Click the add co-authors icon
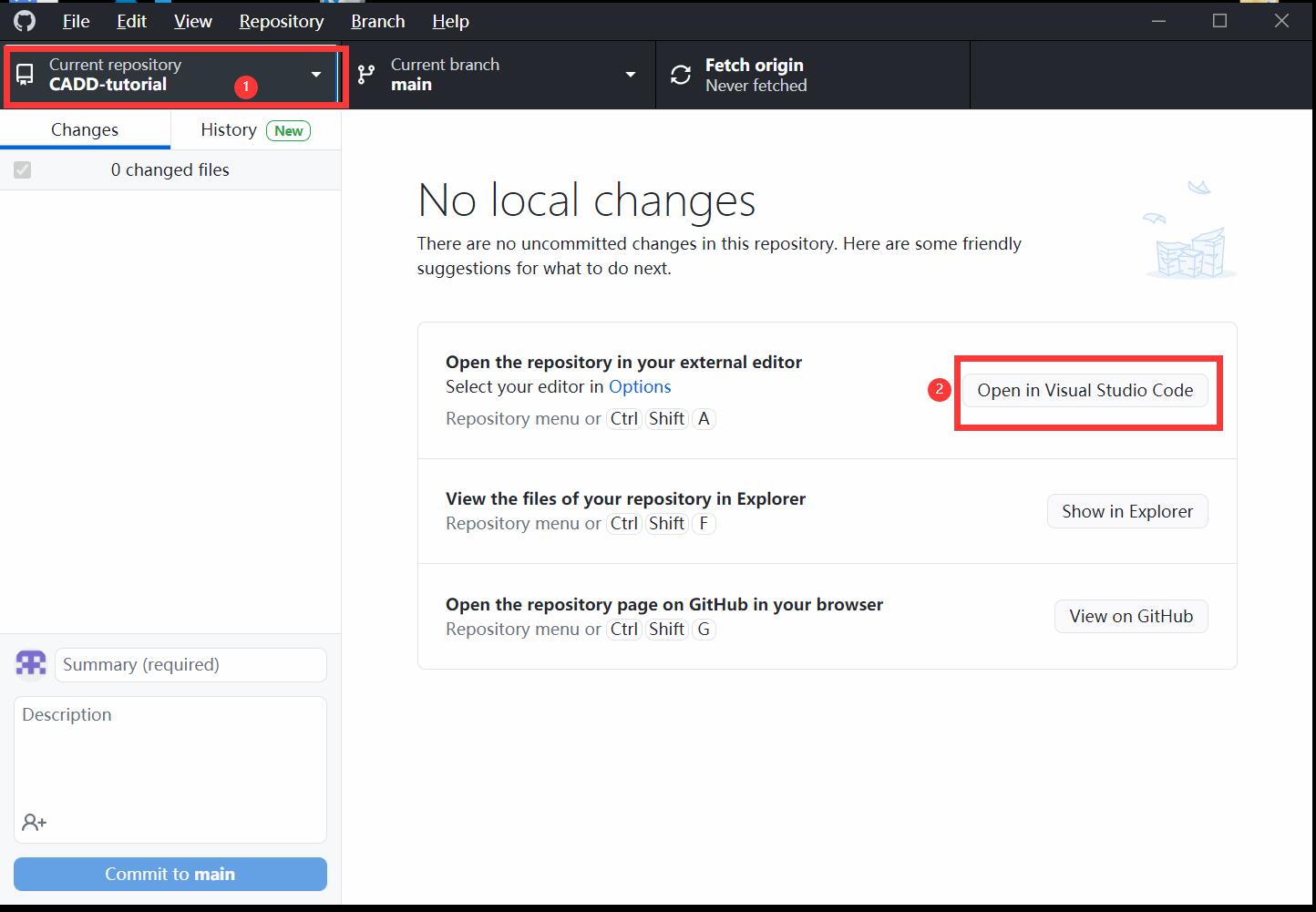The width and height of the screenshot is (1316, 912). [35, 823]
